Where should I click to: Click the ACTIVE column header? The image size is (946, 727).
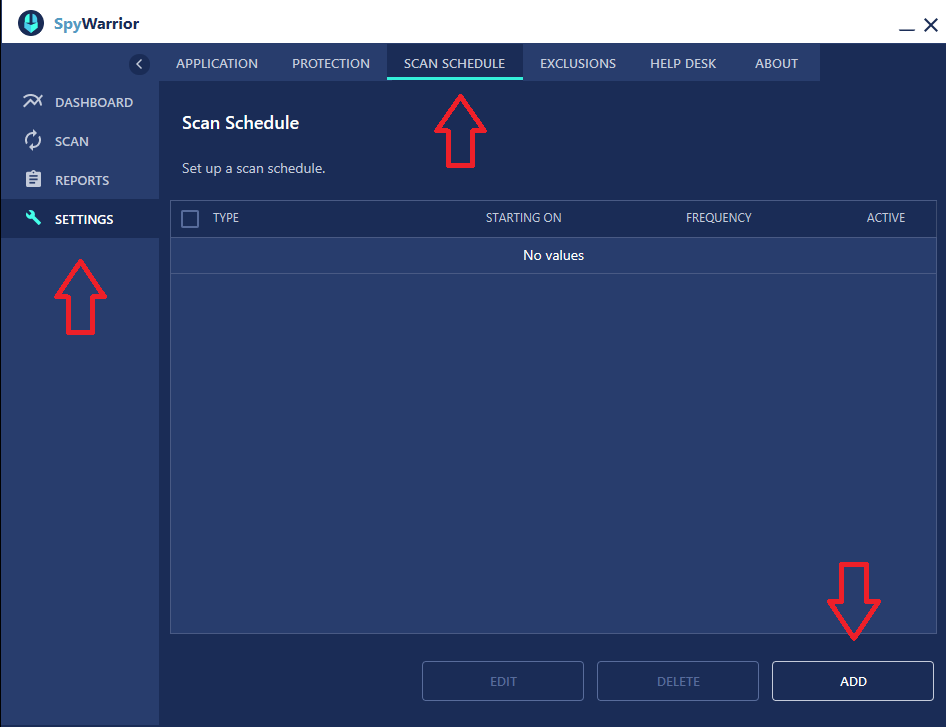click(886, 218)
